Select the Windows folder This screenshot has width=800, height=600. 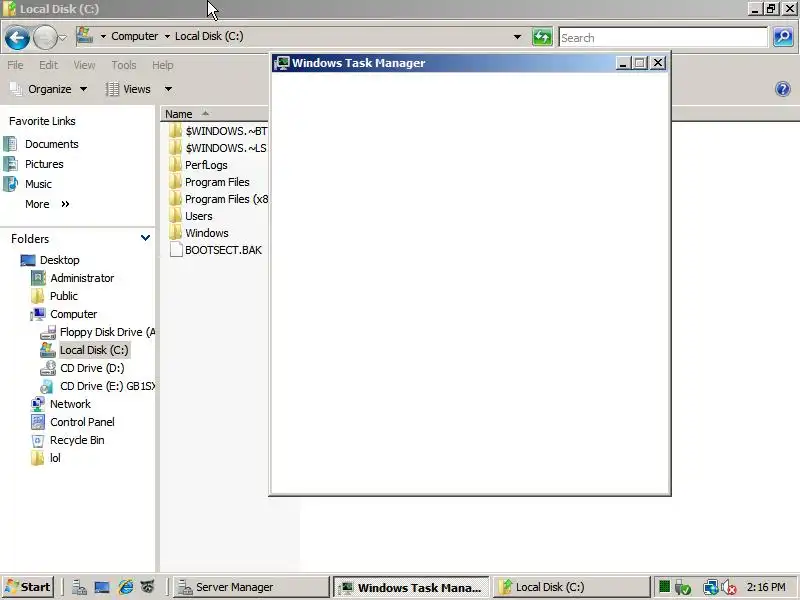click(x=207, y=233)
